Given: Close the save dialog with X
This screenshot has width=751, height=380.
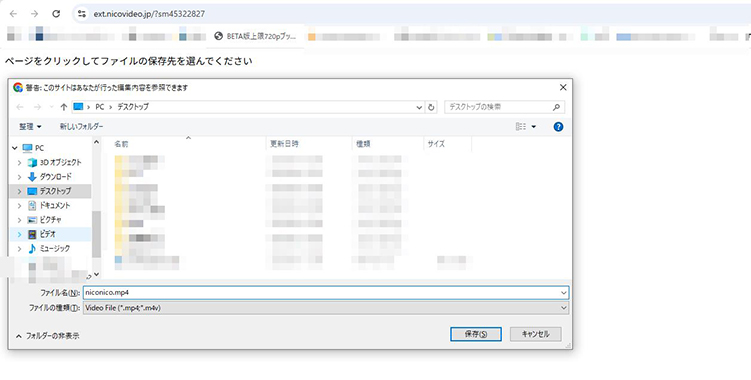Looking at the screenshot, I should 563,87.
